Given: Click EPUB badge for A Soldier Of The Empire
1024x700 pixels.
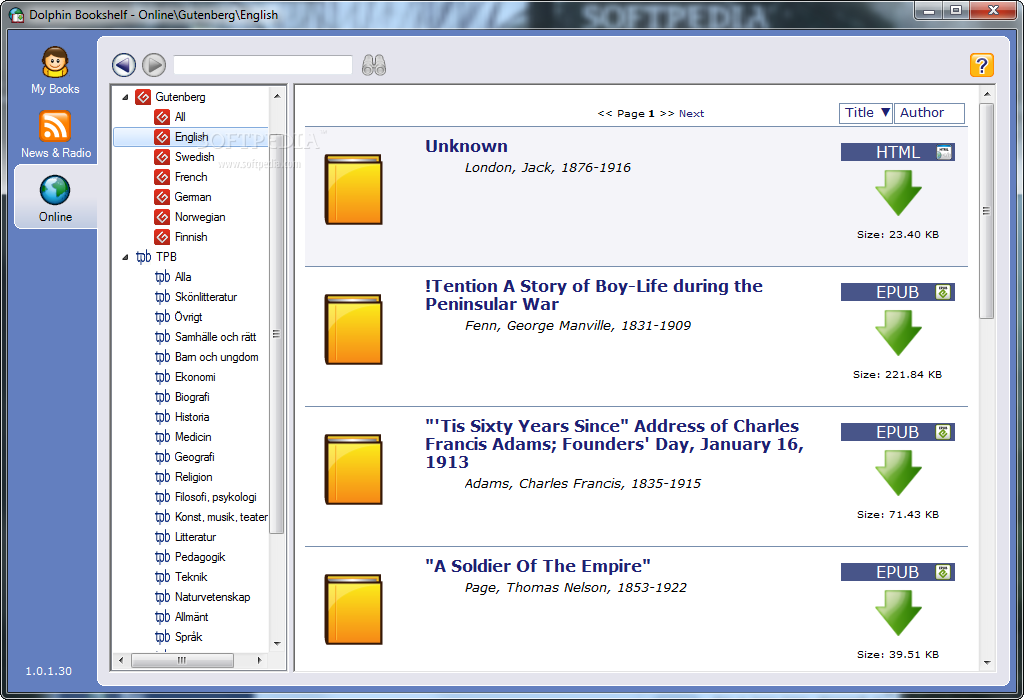Looking at the screenshot, I should pyautogui.click(x=897, y=572).
